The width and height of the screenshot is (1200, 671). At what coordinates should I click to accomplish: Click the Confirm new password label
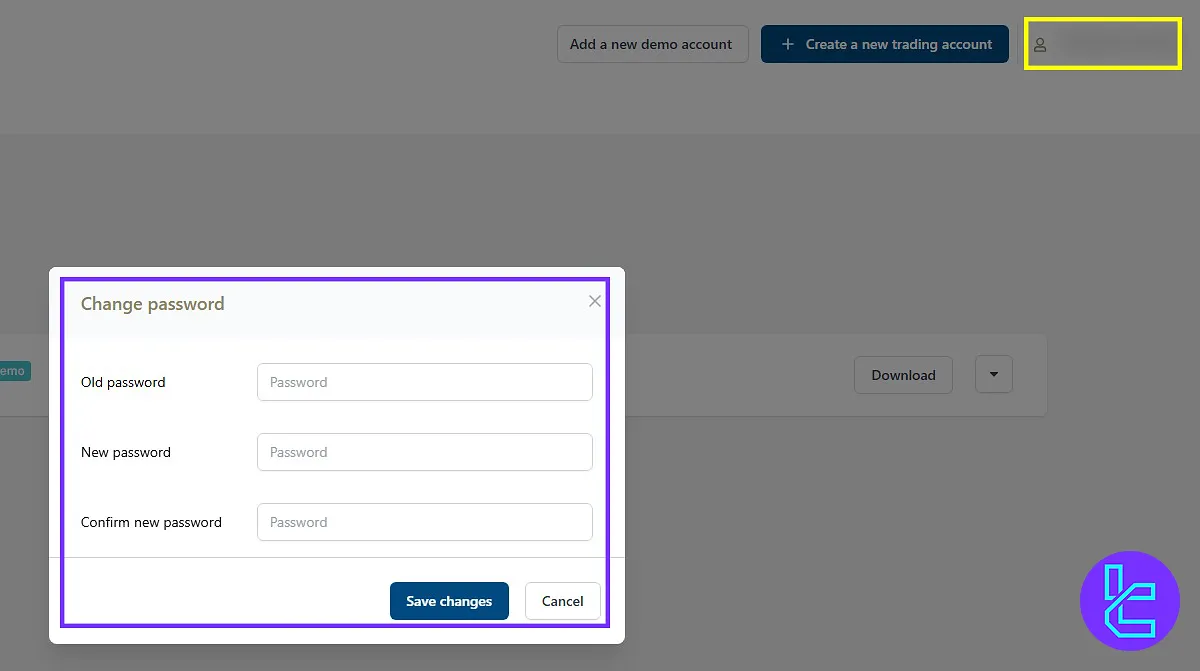coord(151,522)
